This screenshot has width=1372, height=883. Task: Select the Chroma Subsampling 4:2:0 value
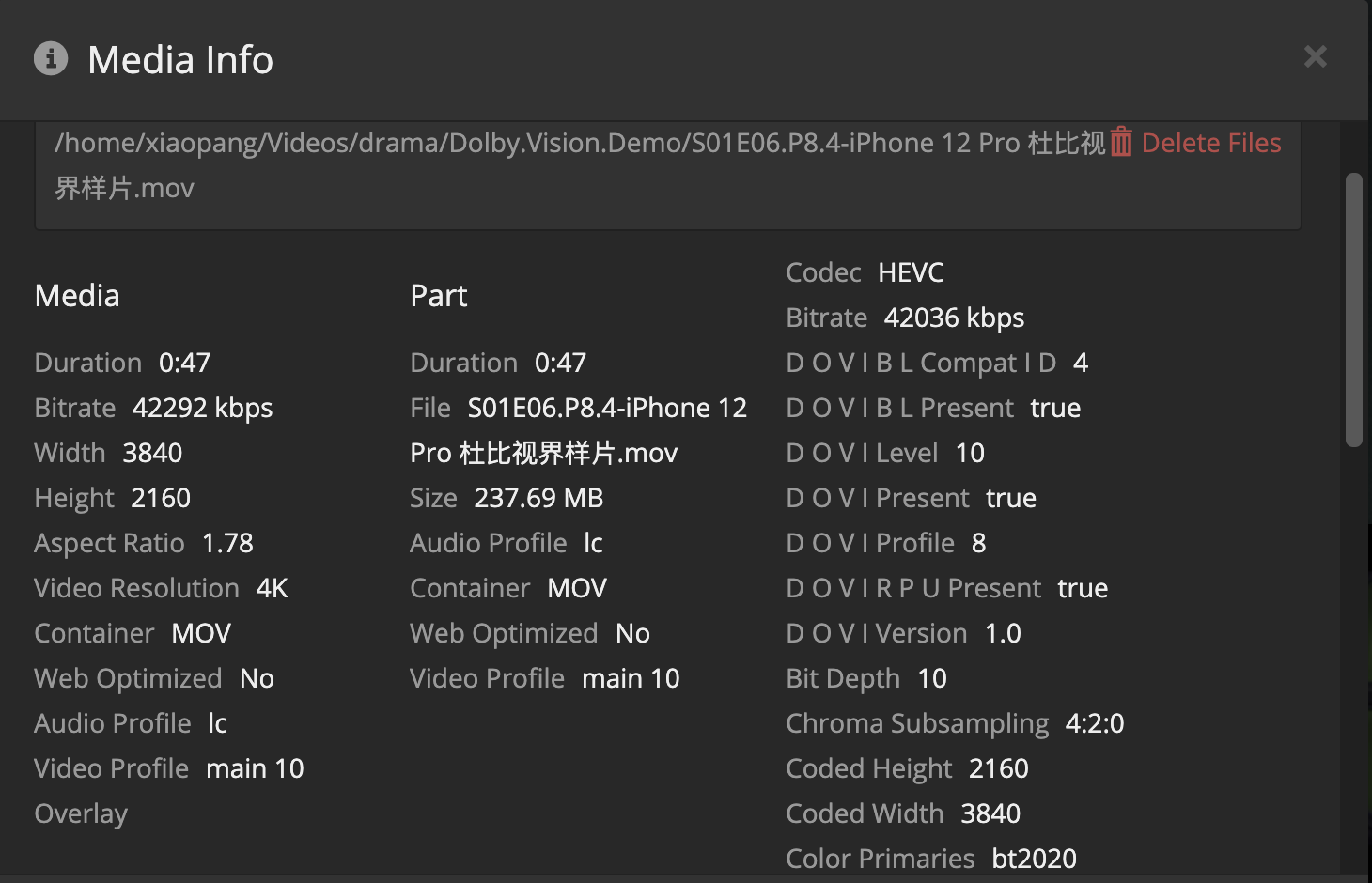click(1095, 723)
